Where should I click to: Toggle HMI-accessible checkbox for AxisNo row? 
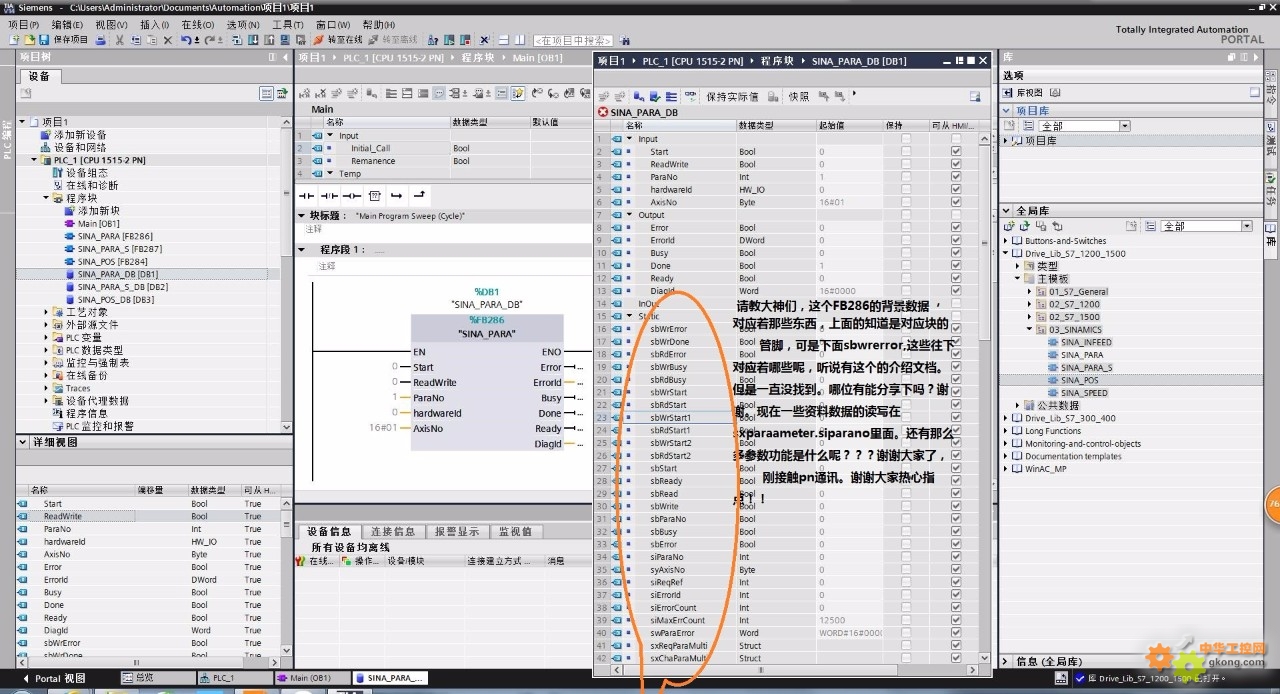(x=956, y=202)
